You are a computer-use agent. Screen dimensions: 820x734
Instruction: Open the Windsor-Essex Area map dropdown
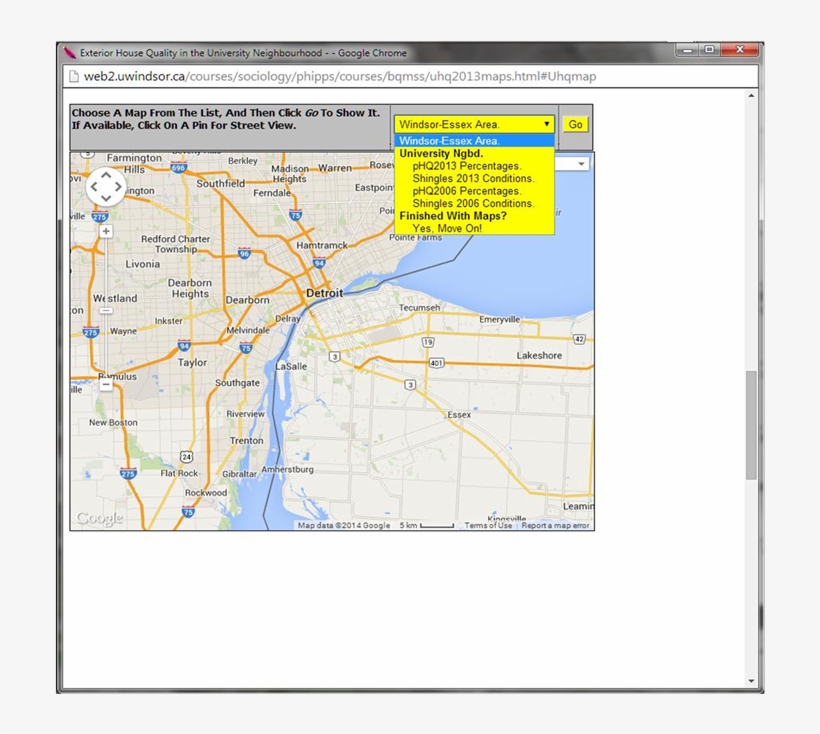pyautogui.click(x=474, y=124)
